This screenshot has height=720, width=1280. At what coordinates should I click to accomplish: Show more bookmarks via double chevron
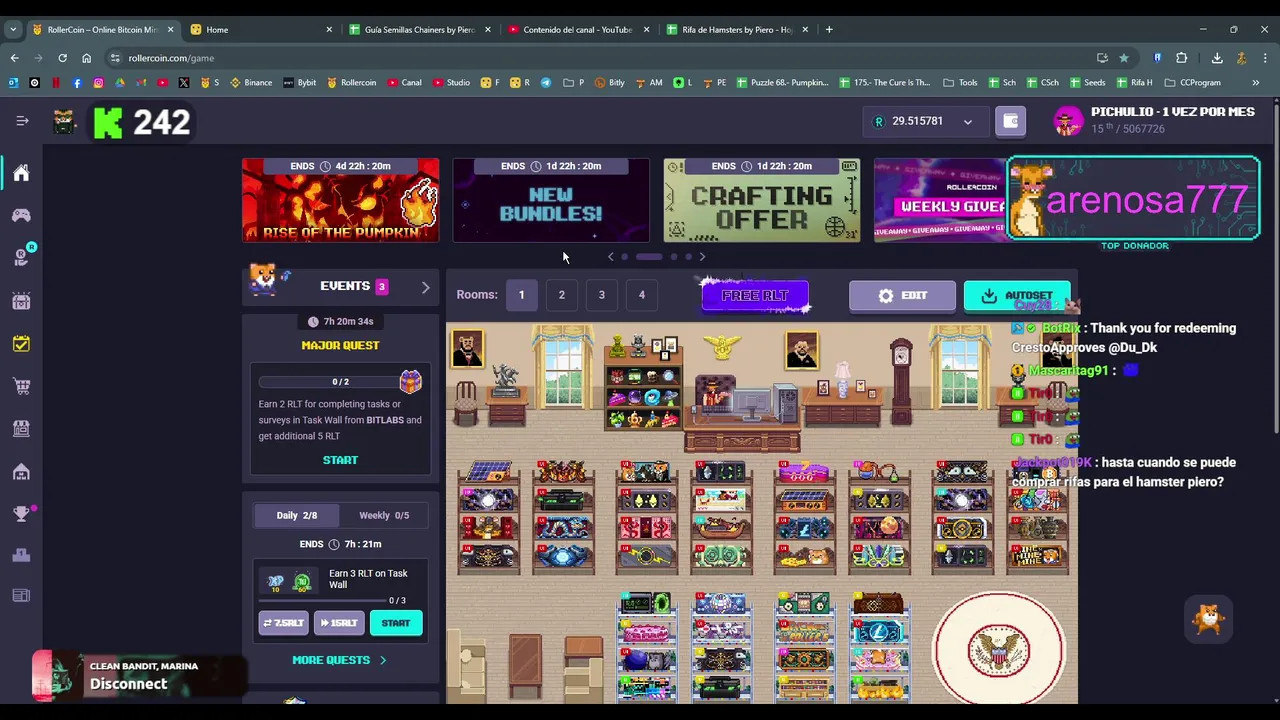1255,83
